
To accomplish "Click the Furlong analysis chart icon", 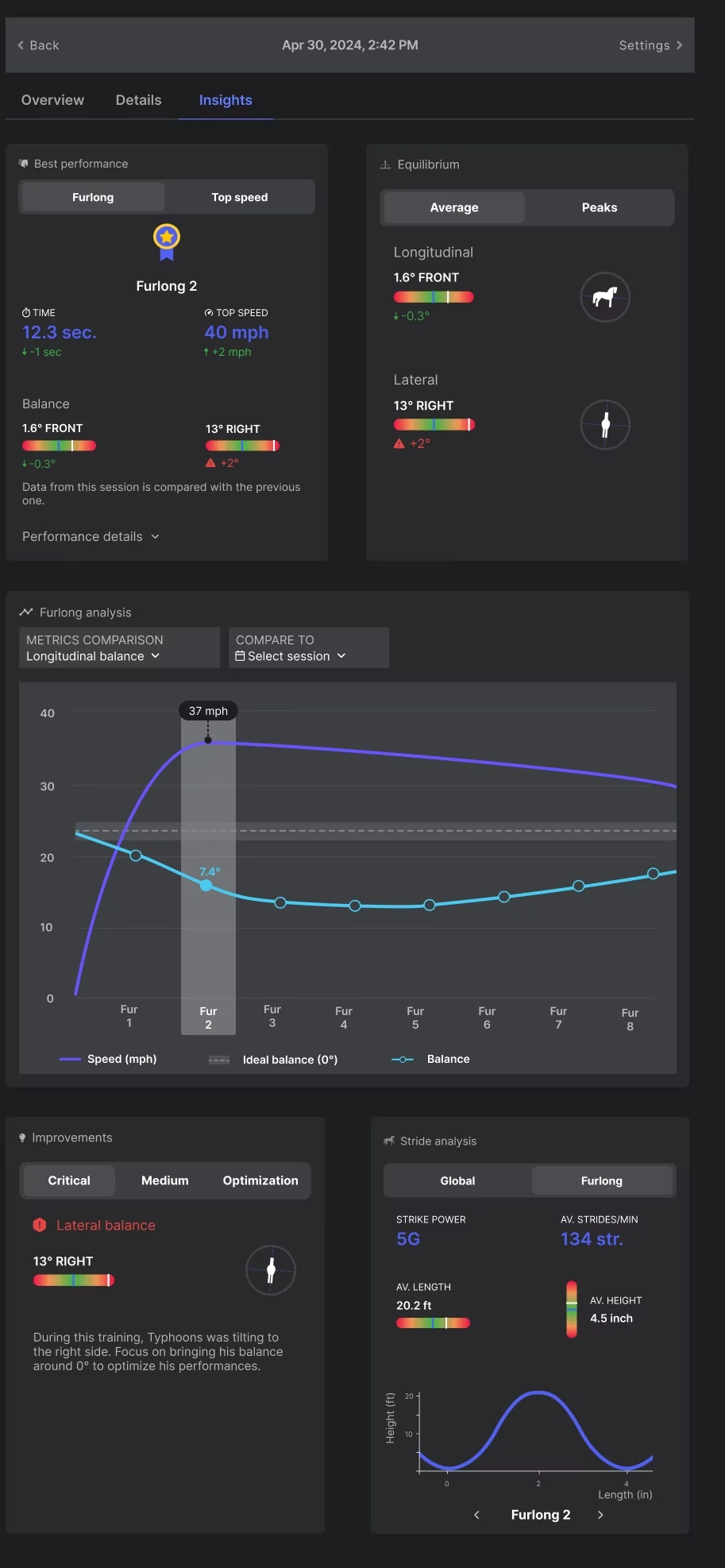I will pos(26,612).
